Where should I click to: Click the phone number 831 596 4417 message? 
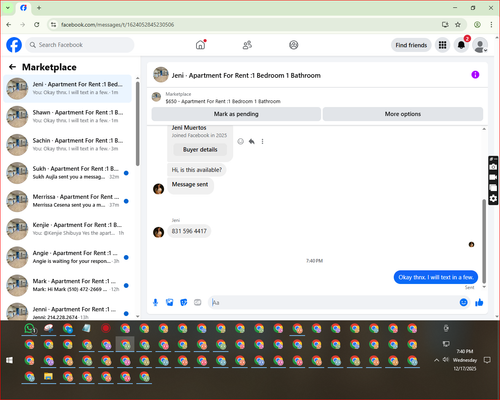189,231
